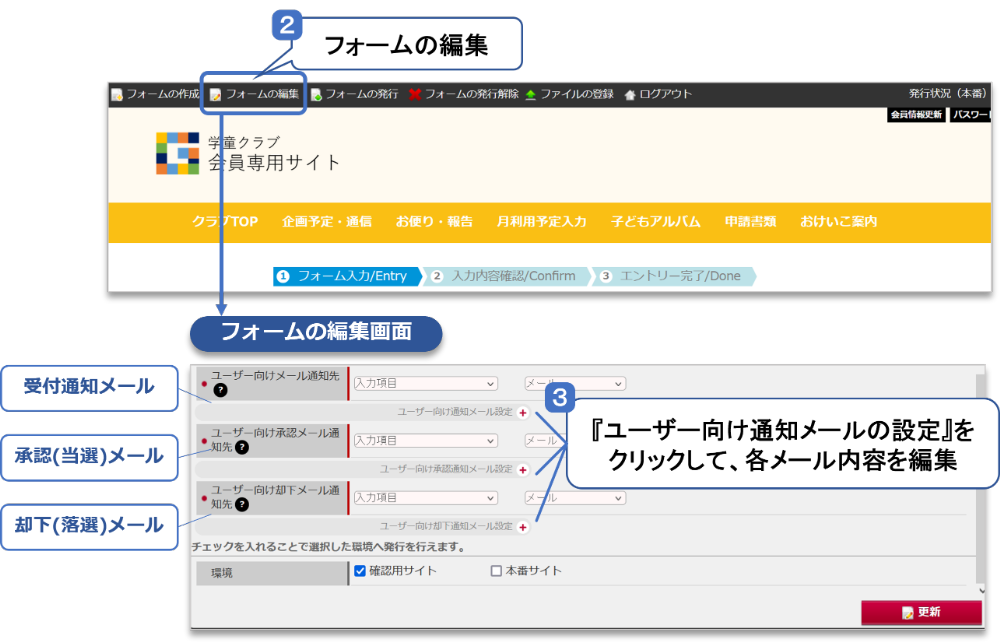Expand ユーザー向け通知メール設定 with its plus icon
The height and width of the screenshot is (642, 1000).
click(523, 412)
